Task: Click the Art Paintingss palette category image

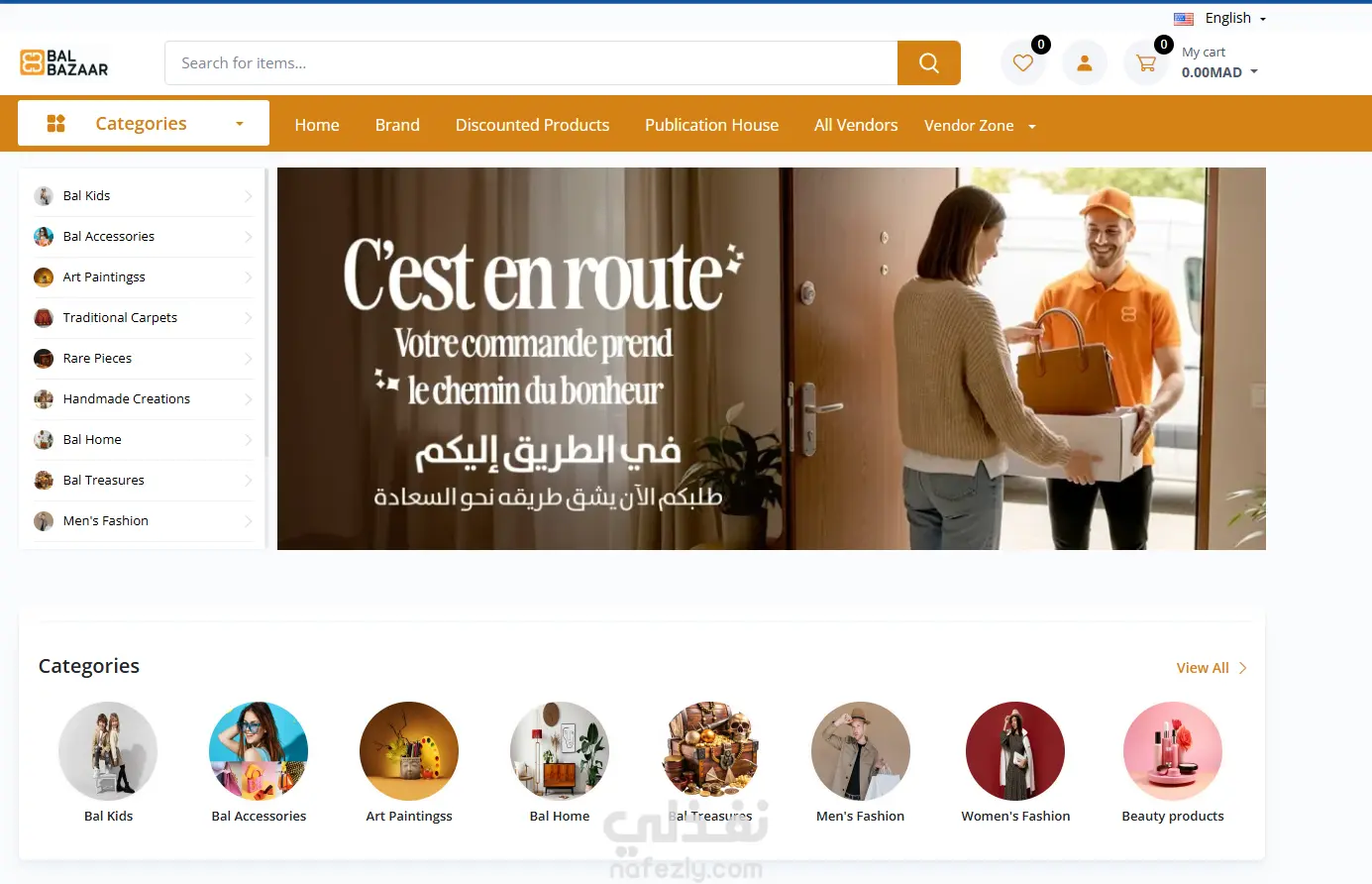Action: point(409,751)
